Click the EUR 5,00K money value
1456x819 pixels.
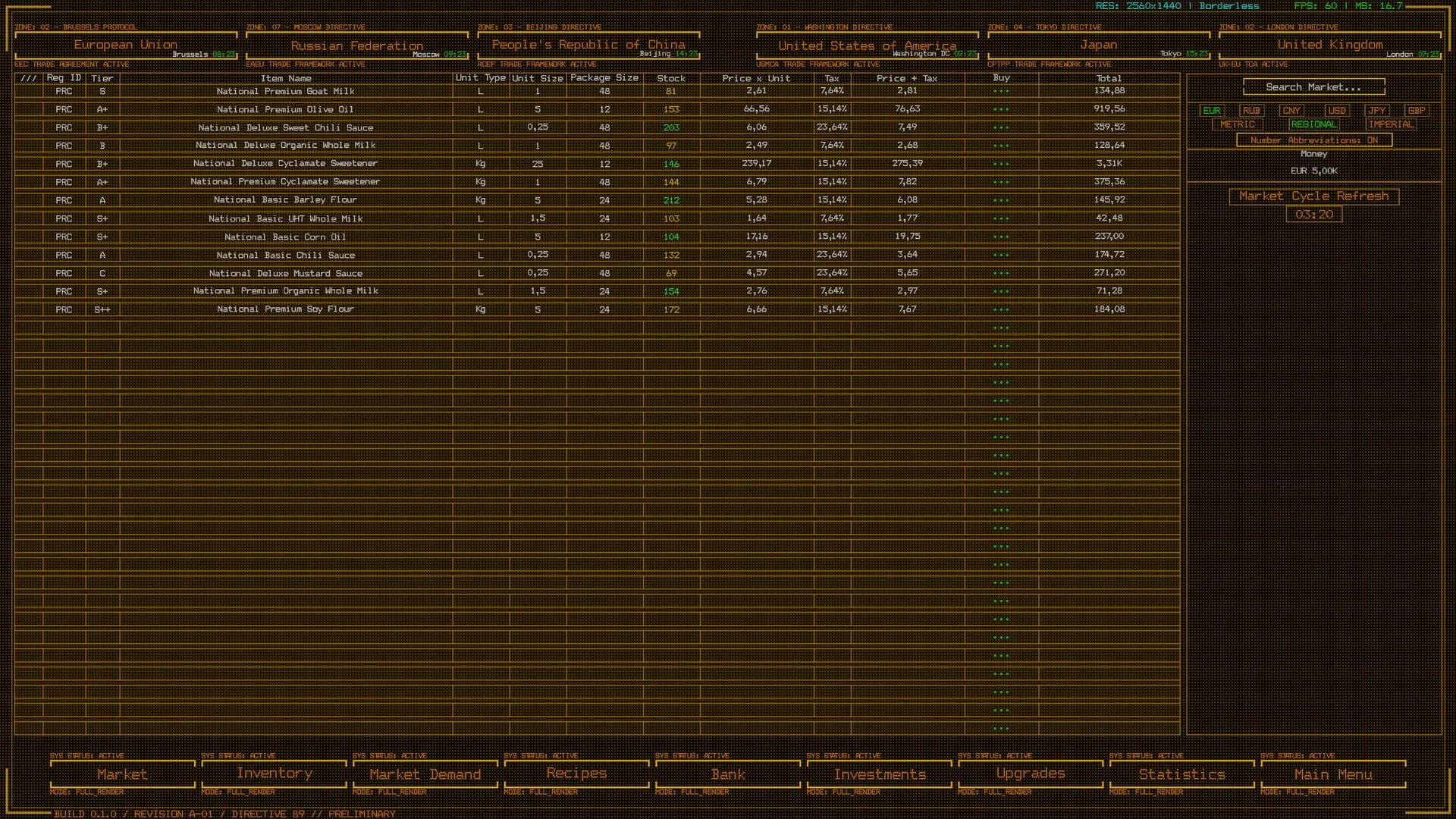point(1314,171)
